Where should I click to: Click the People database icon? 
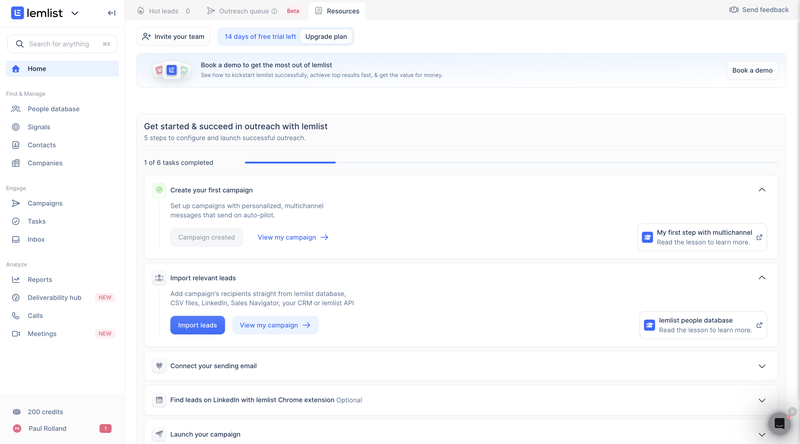(x=16, y=109)
